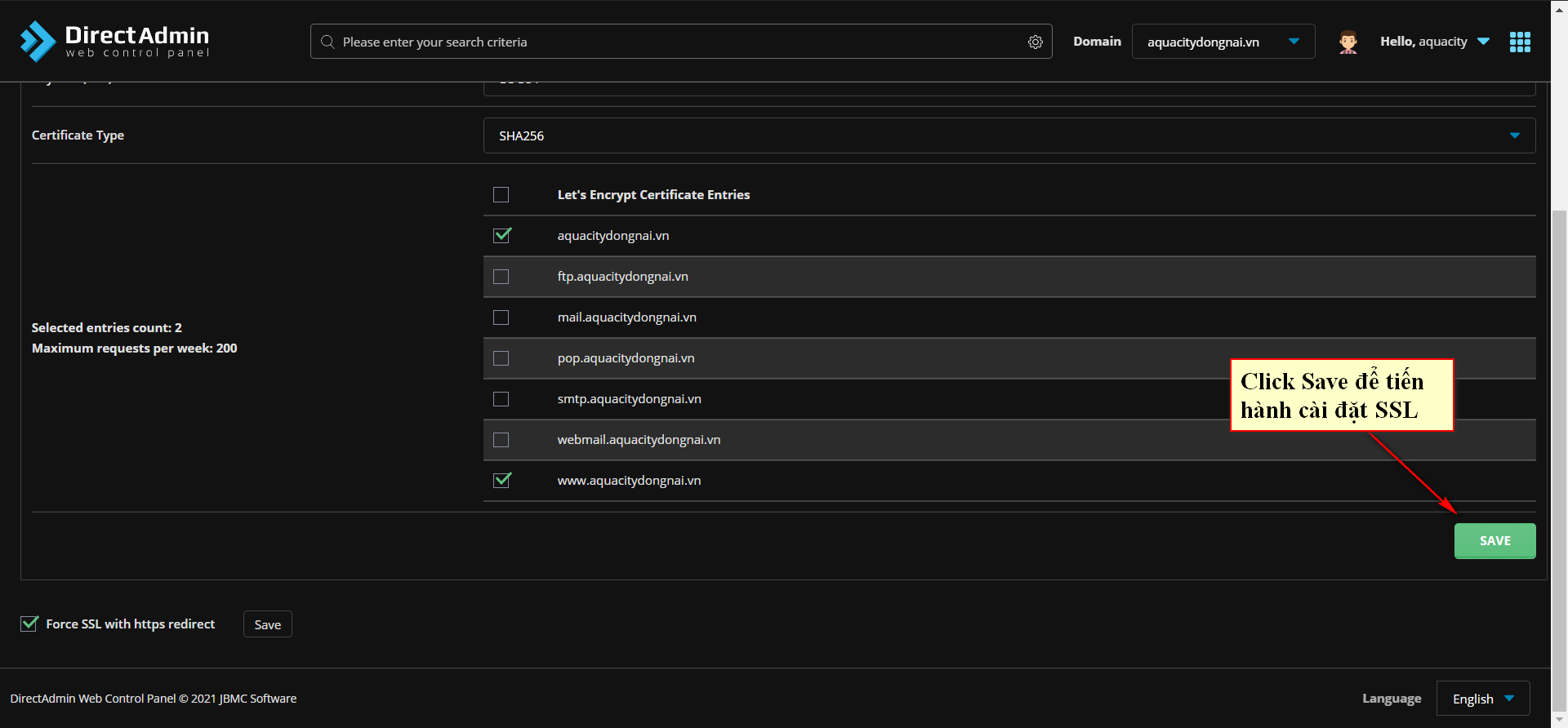
Task: Check the ftp.aquacitydongnai.vn checkbox
Action: 501,277
